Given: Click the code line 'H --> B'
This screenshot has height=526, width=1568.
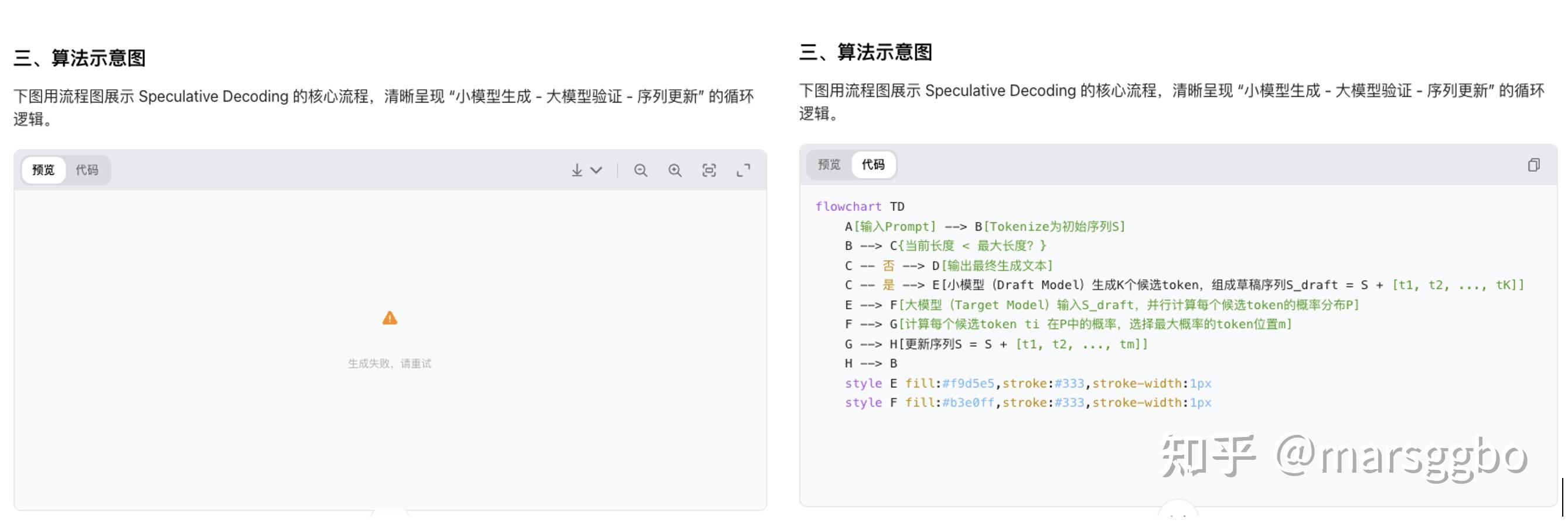Looking at the screenshot, I should click(871, 363).
